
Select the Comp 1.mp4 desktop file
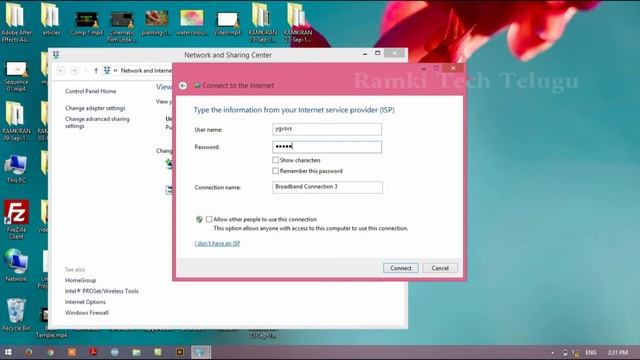(x=87, y=23)
